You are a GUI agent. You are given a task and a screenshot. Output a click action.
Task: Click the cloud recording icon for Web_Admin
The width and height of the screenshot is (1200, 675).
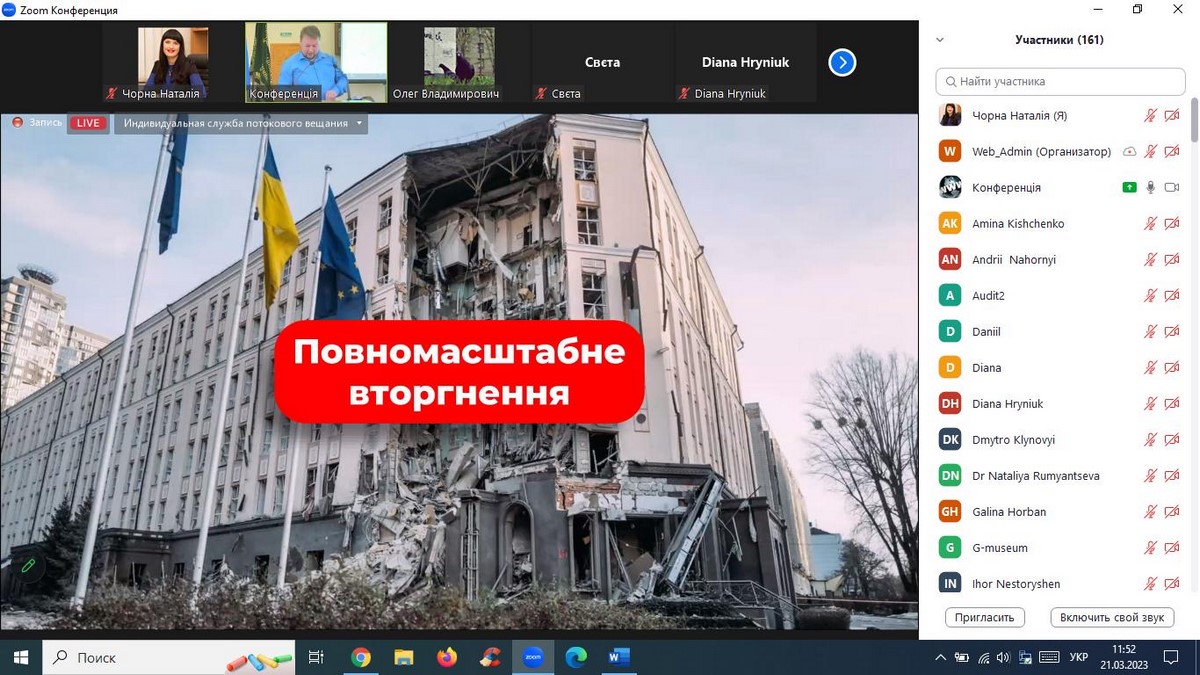1129,152
